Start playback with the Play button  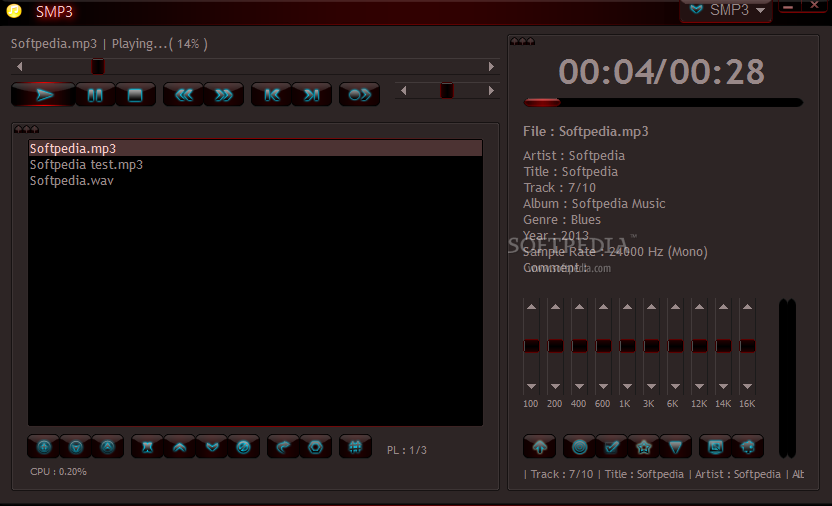(43, 95)
